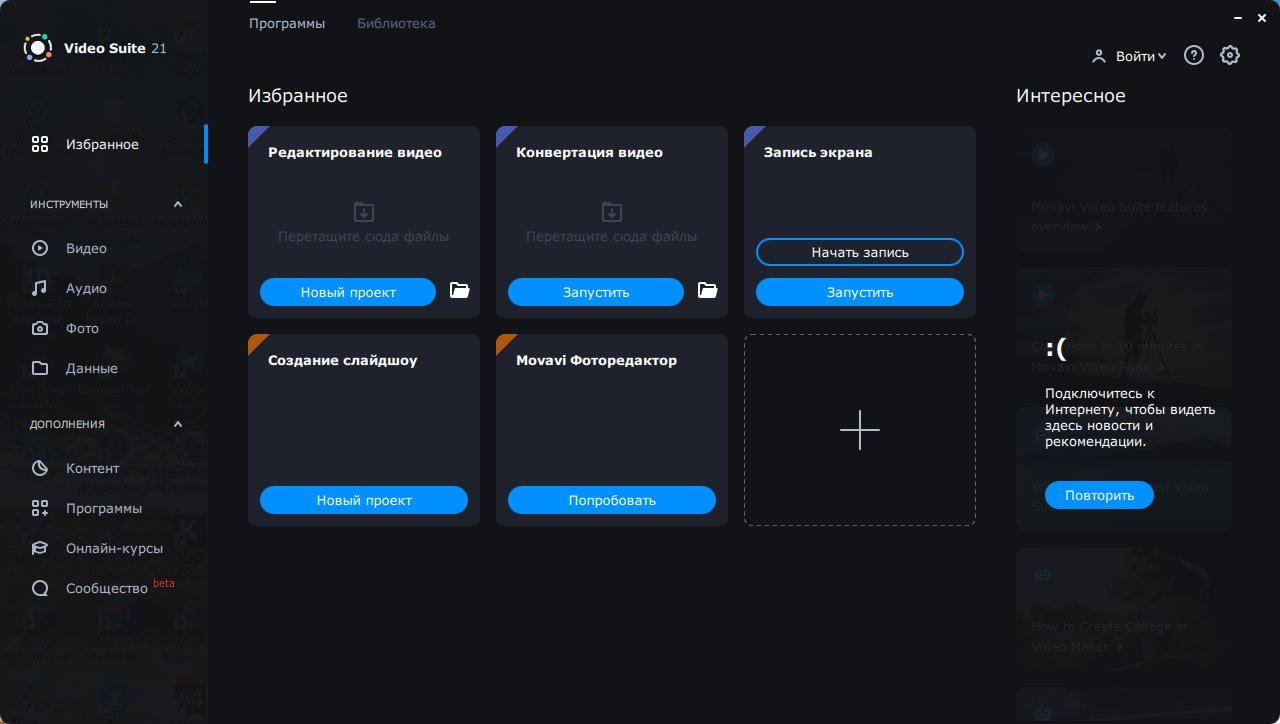Select Избранное in the sidebar
The height and width of the screenshot is (724, 1280).
point(104,144)
